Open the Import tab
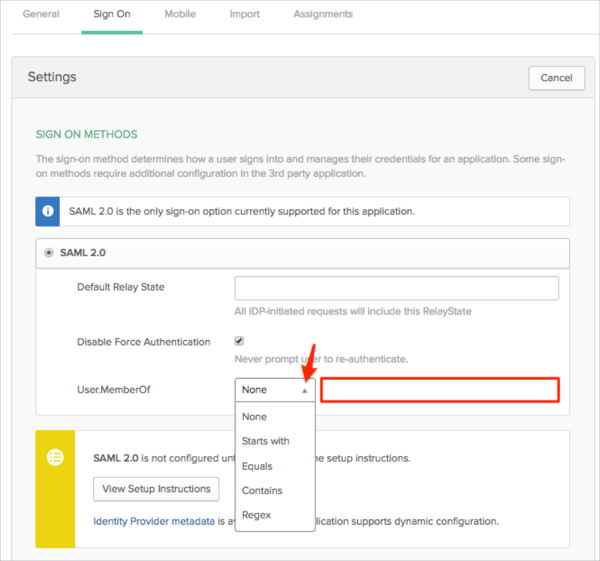Screen dimensions: 600x561 (x=244, y=15)
